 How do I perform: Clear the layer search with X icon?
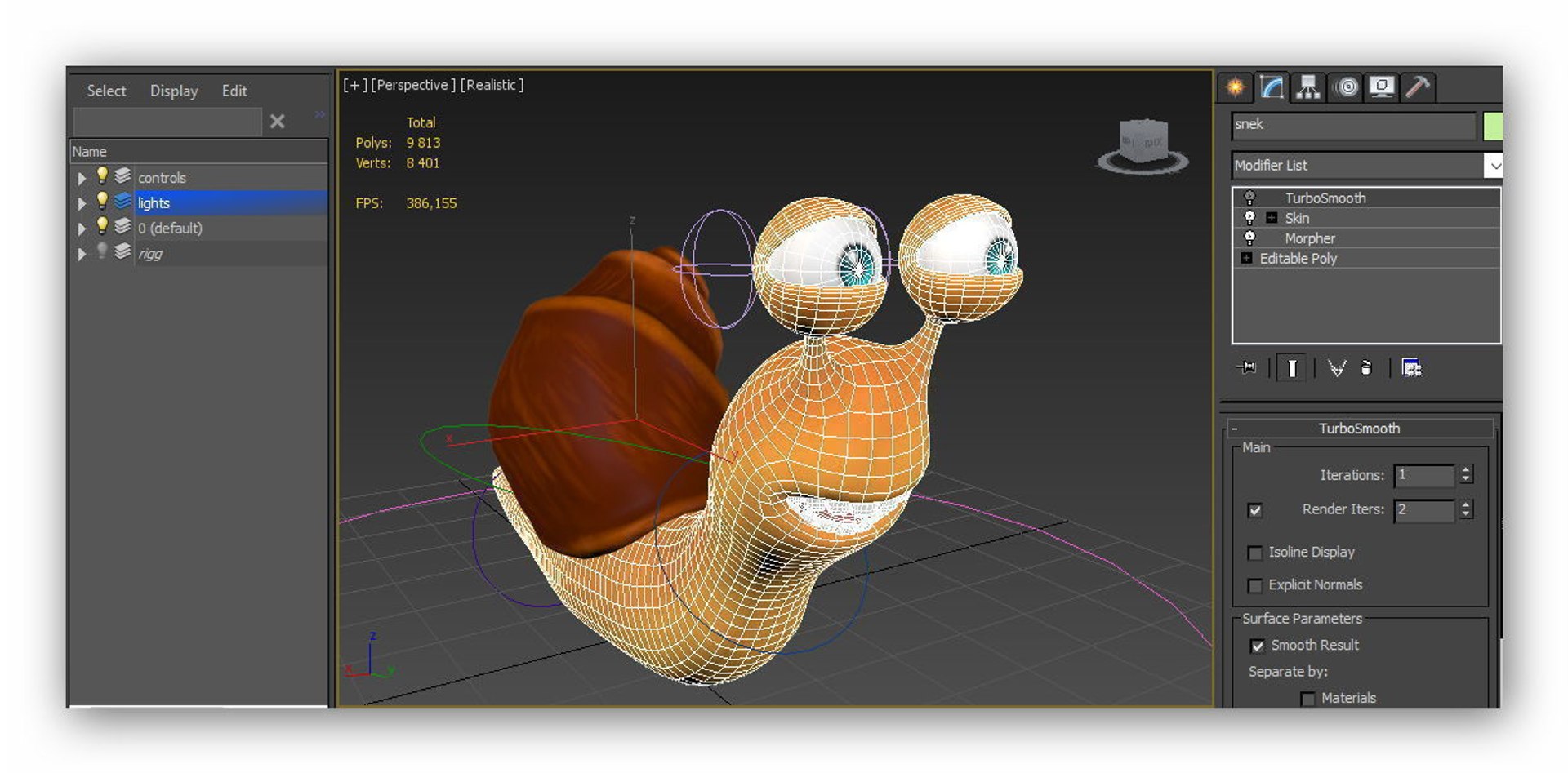click(x=278, y=122)
